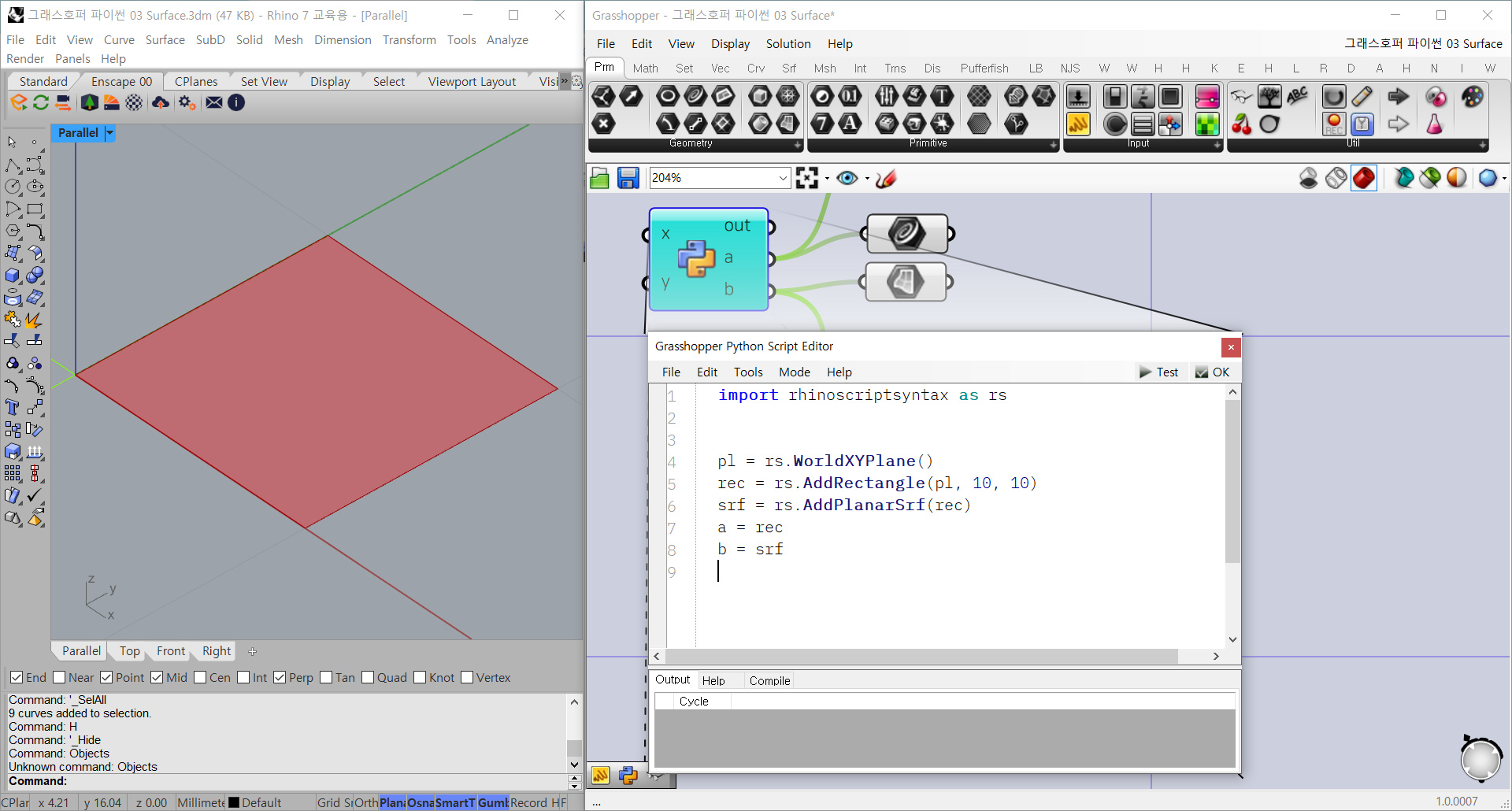1512x811 pixels.
Task: Switch to the Math tab in Grasshopper
Action: pyautogui.click(x=645, y=69)
